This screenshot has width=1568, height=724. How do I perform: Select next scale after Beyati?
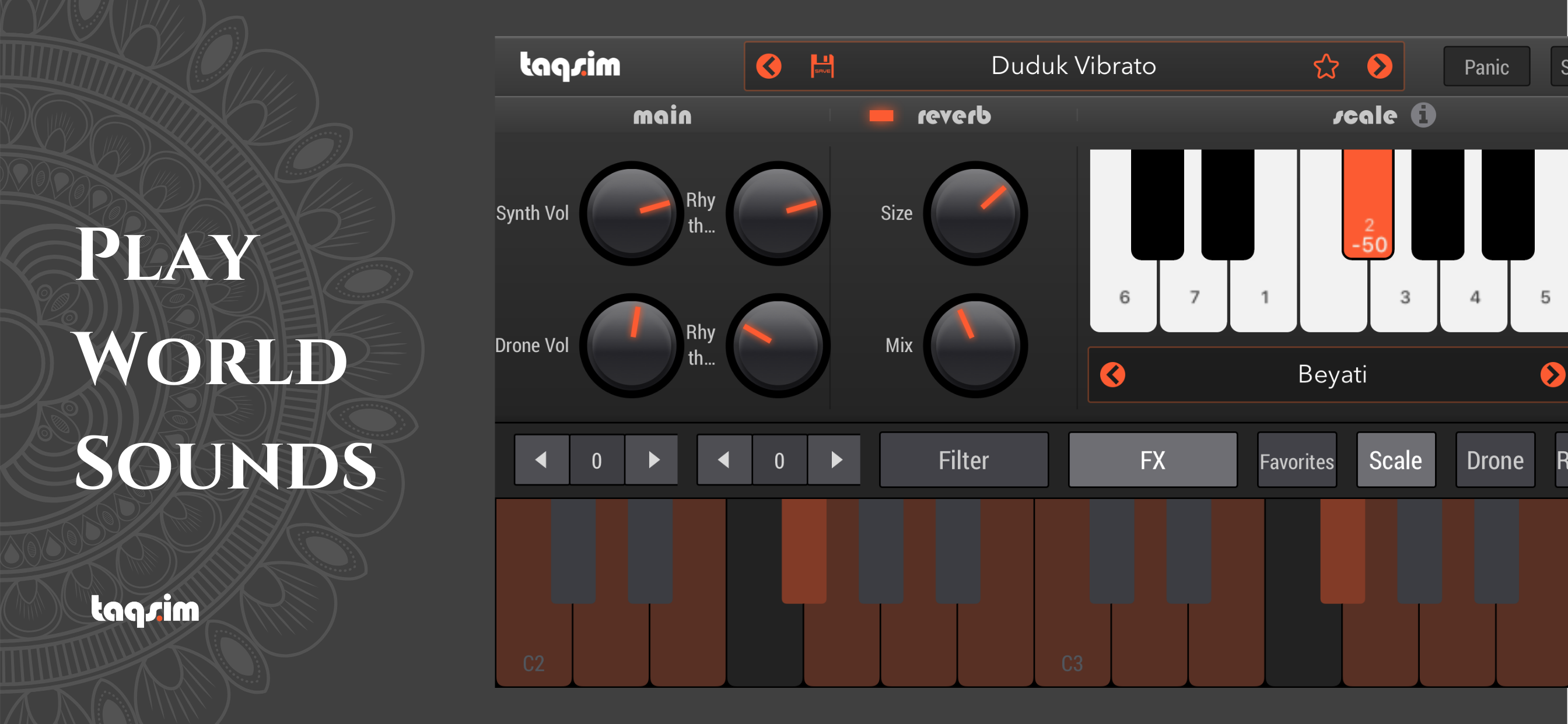point(1552,374)
